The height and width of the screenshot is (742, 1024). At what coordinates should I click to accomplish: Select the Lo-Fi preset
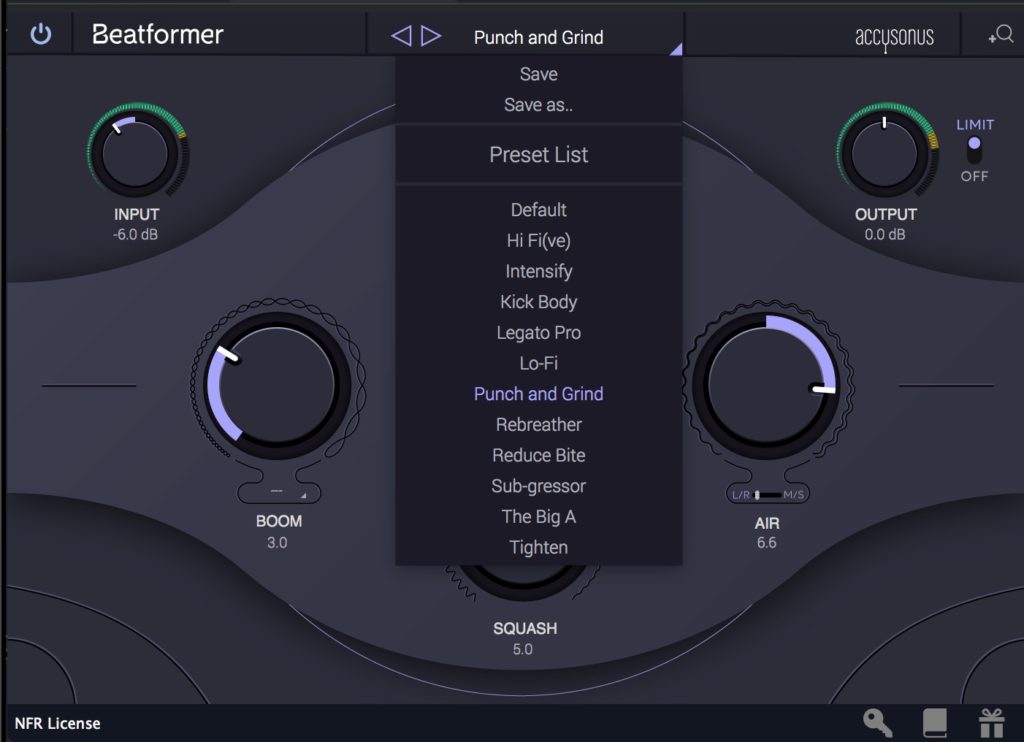point(539,363)
